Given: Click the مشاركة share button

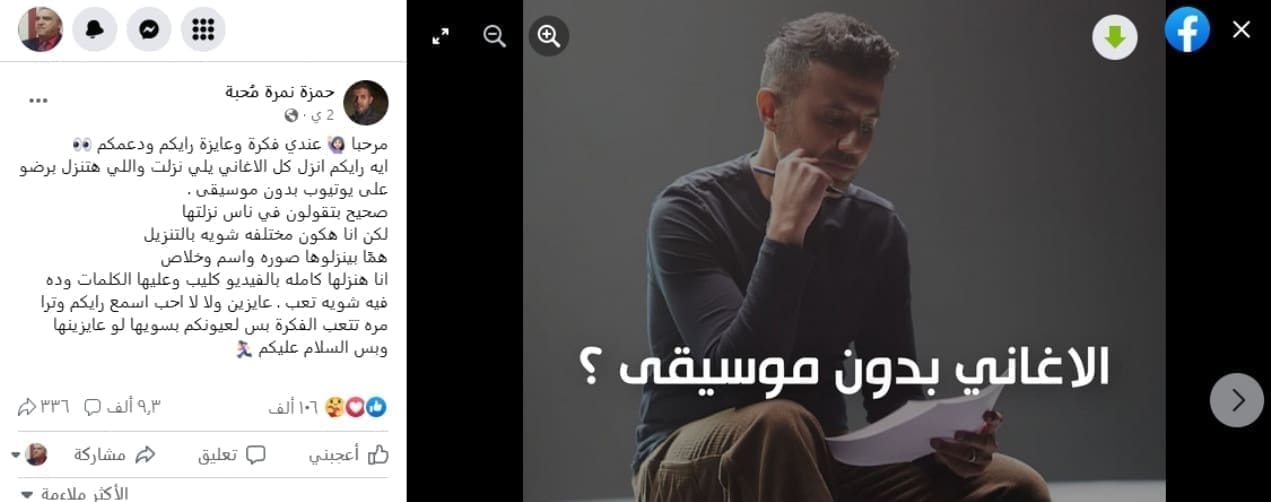Looking at the screenshot, I should 116,455.
